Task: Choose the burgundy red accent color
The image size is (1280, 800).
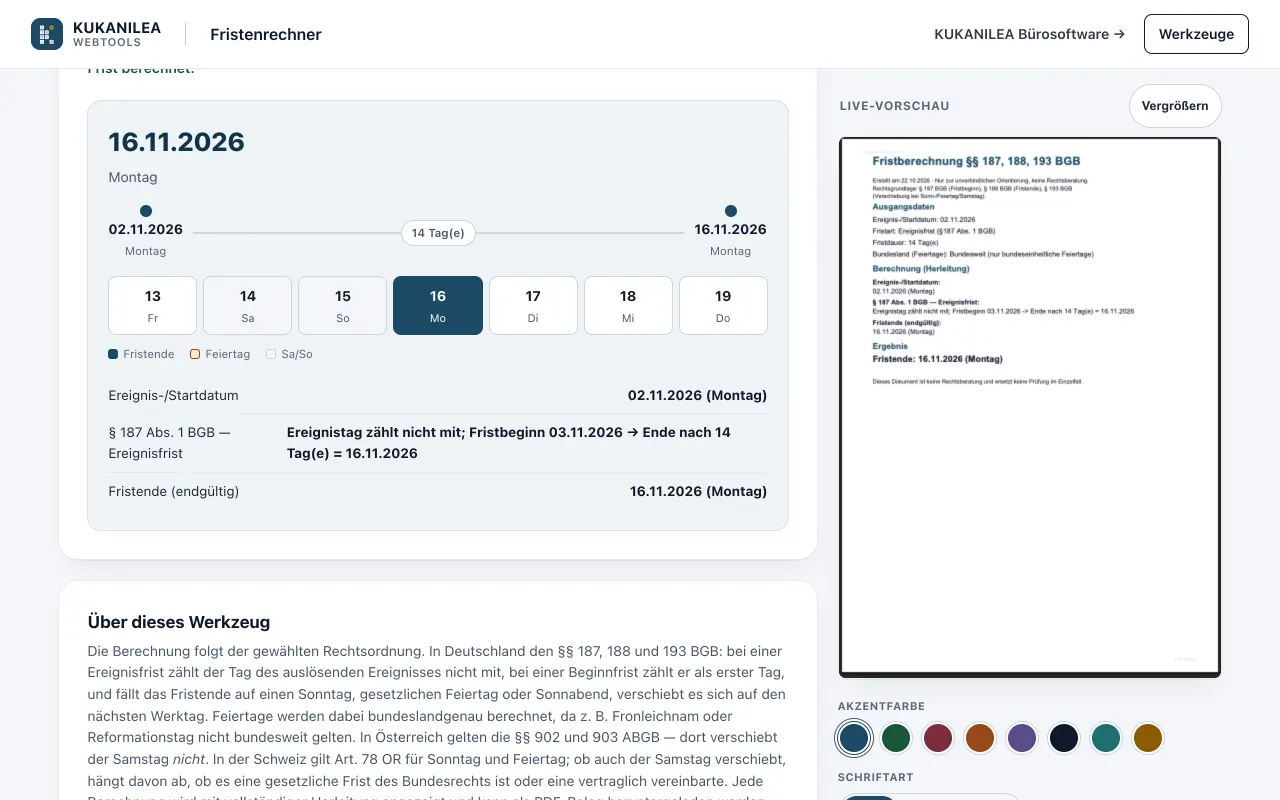Action: click(x=938, y=738)
